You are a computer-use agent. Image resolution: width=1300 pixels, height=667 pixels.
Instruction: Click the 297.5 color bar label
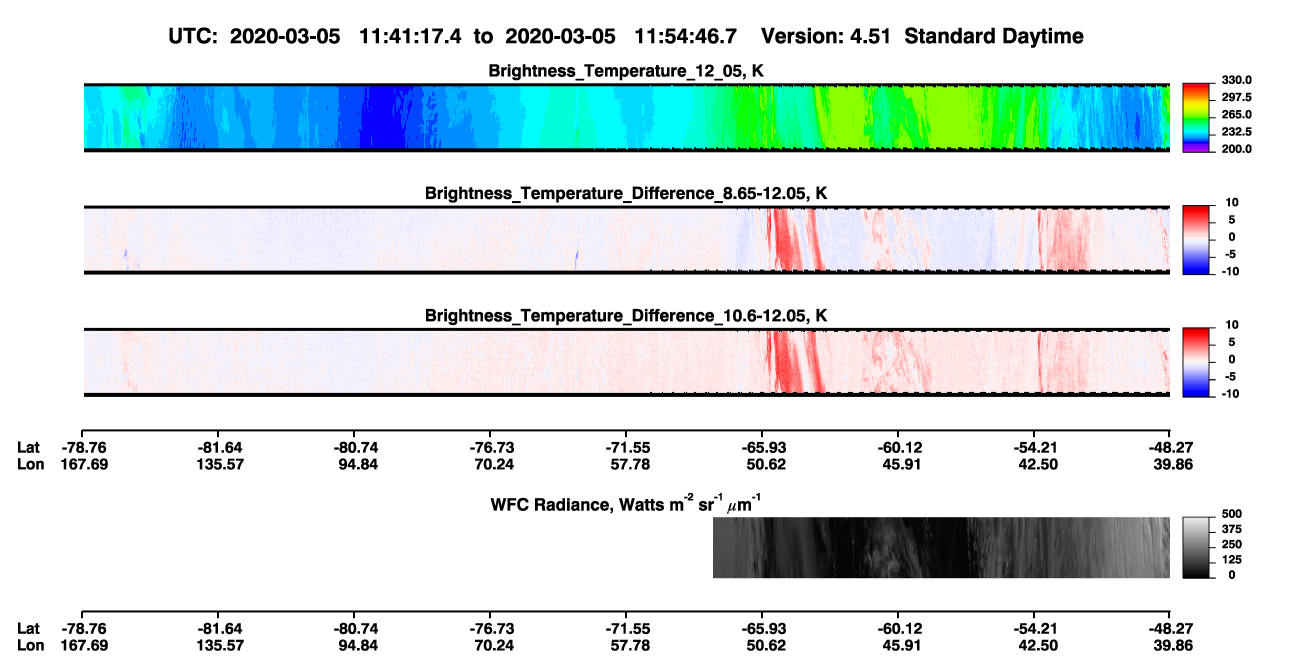(1236, 97)
